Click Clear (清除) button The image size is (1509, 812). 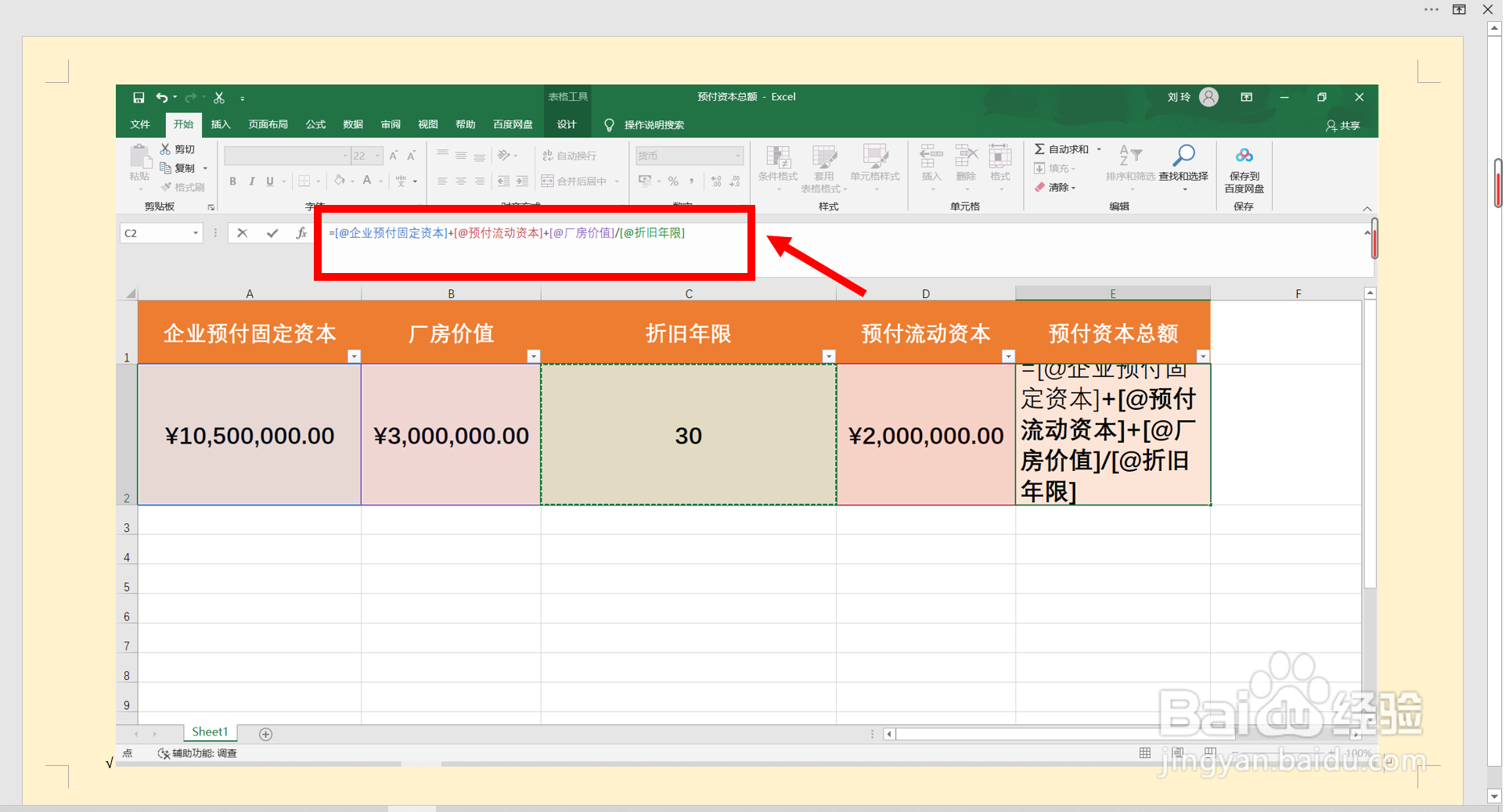click(1055, 187)
